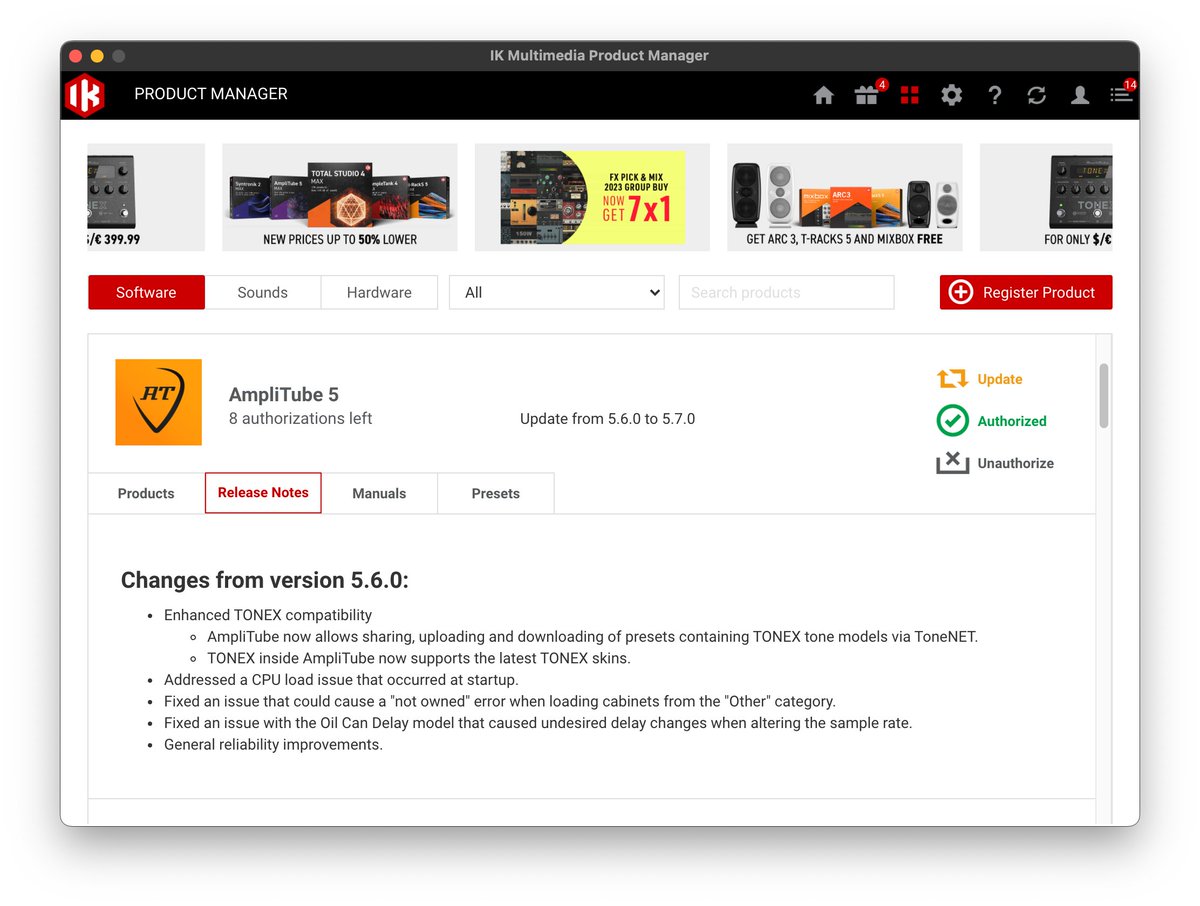Viewport: 1200px width, 906px height.
Task: Click the green Authorized checkmark icon
Action: pyautogui.click(x=952, y=421)
